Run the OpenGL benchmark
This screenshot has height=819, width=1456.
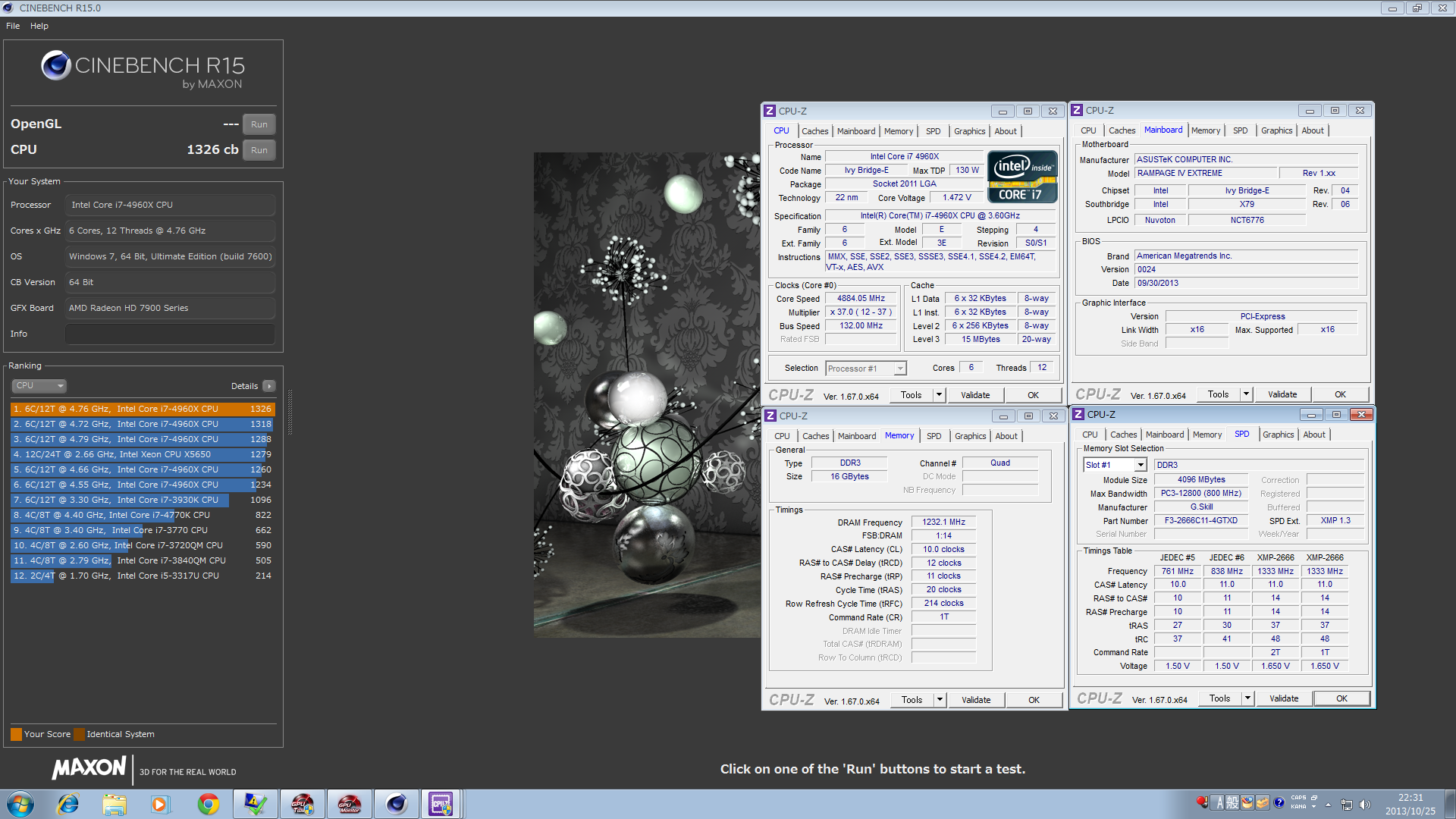(259, 124)
